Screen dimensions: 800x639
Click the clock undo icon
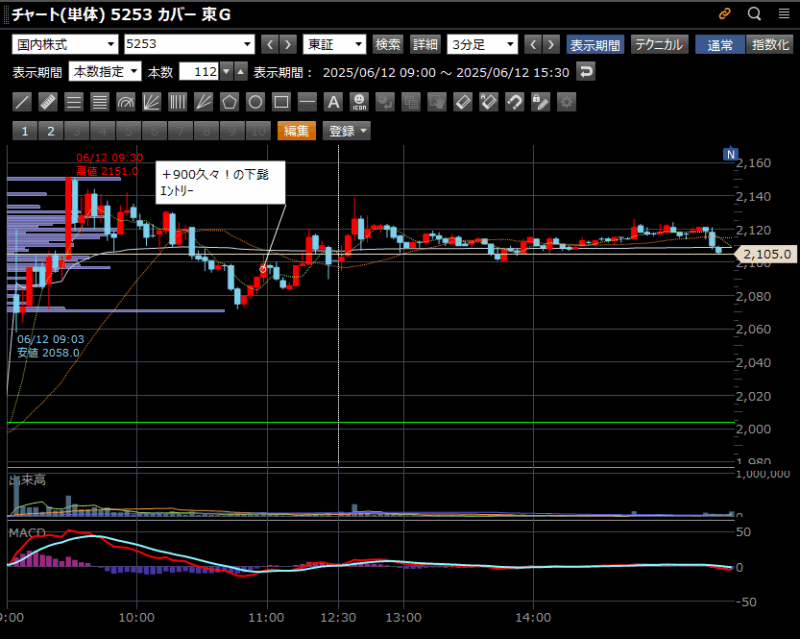[385, 102]
